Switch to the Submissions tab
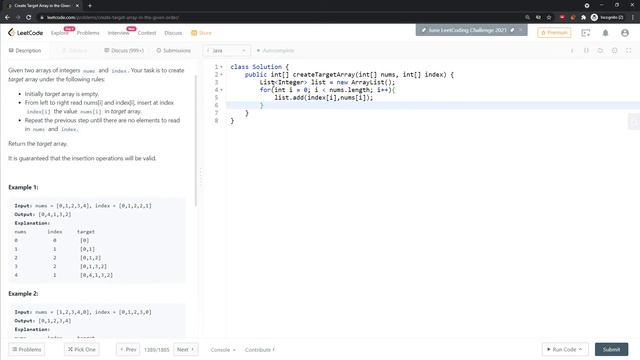Image resolution: width=640 pixels, height=360 pixels. [173, 51]
